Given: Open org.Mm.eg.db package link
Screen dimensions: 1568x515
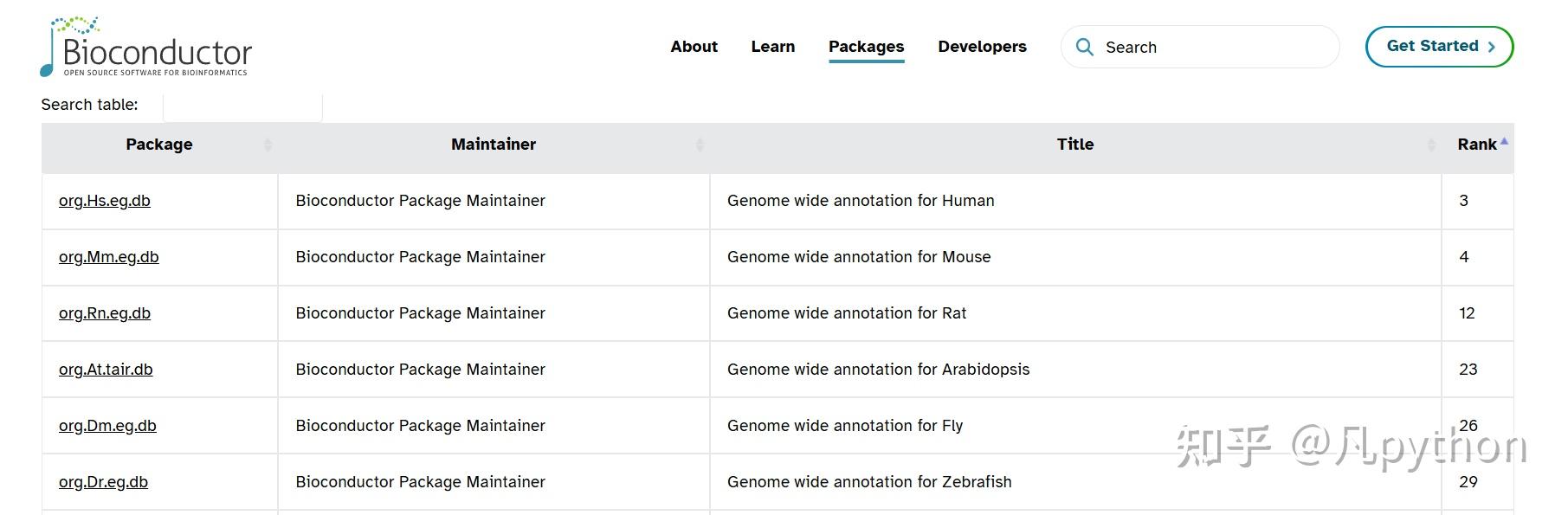Looking at the screenshot, I should pyautogui.click(x=109, y=257).
